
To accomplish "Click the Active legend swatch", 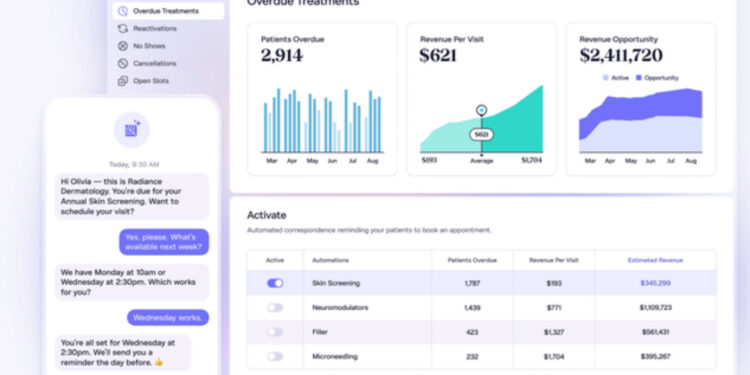I will 606,77.
